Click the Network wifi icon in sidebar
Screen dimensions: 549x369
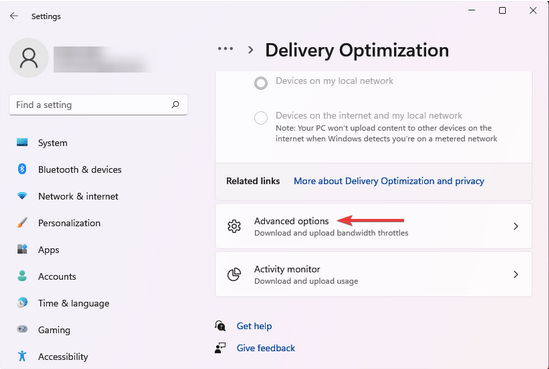(22, 196)
